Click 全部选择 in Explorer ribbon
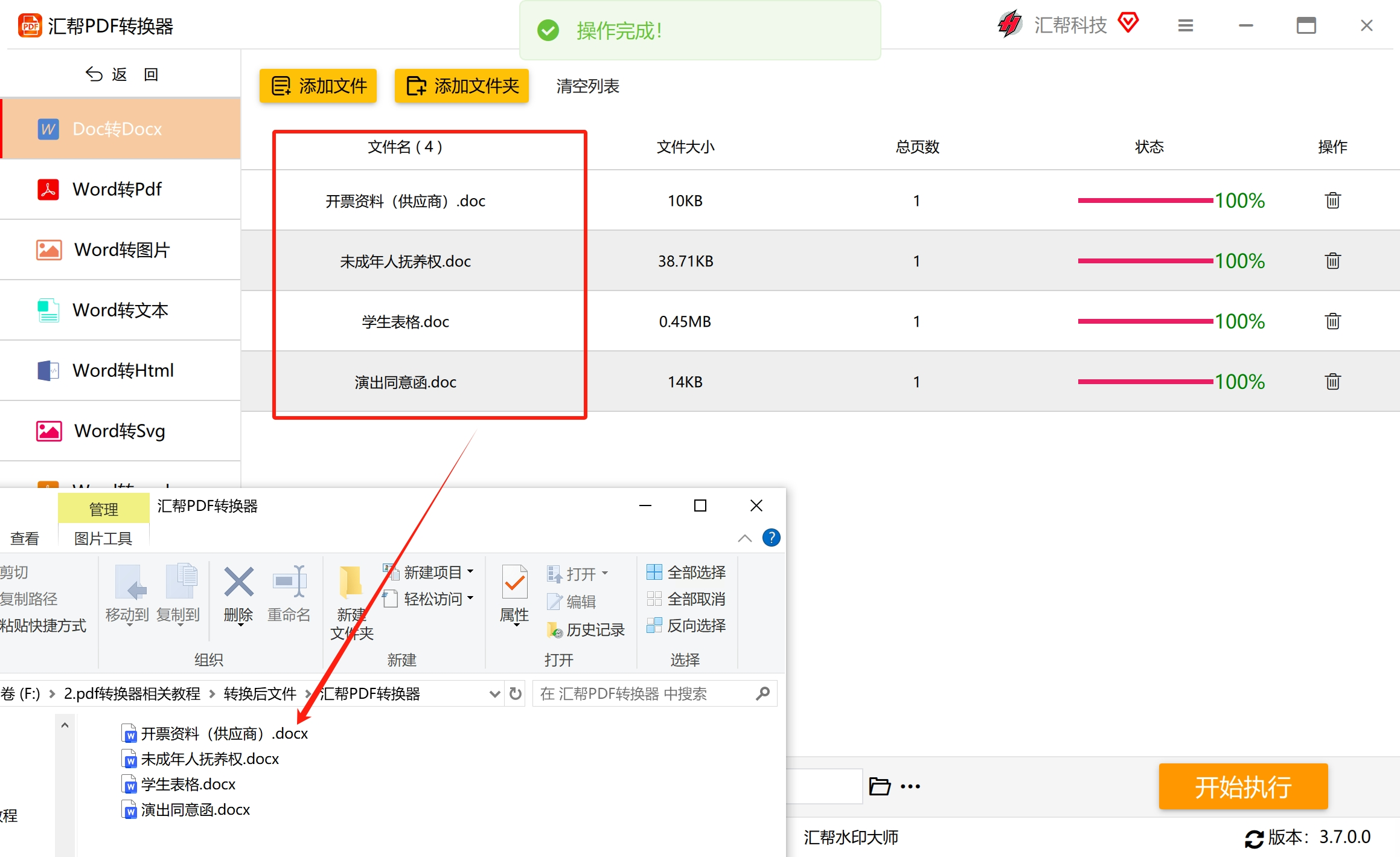1400x857 pixels. [686, 572]
